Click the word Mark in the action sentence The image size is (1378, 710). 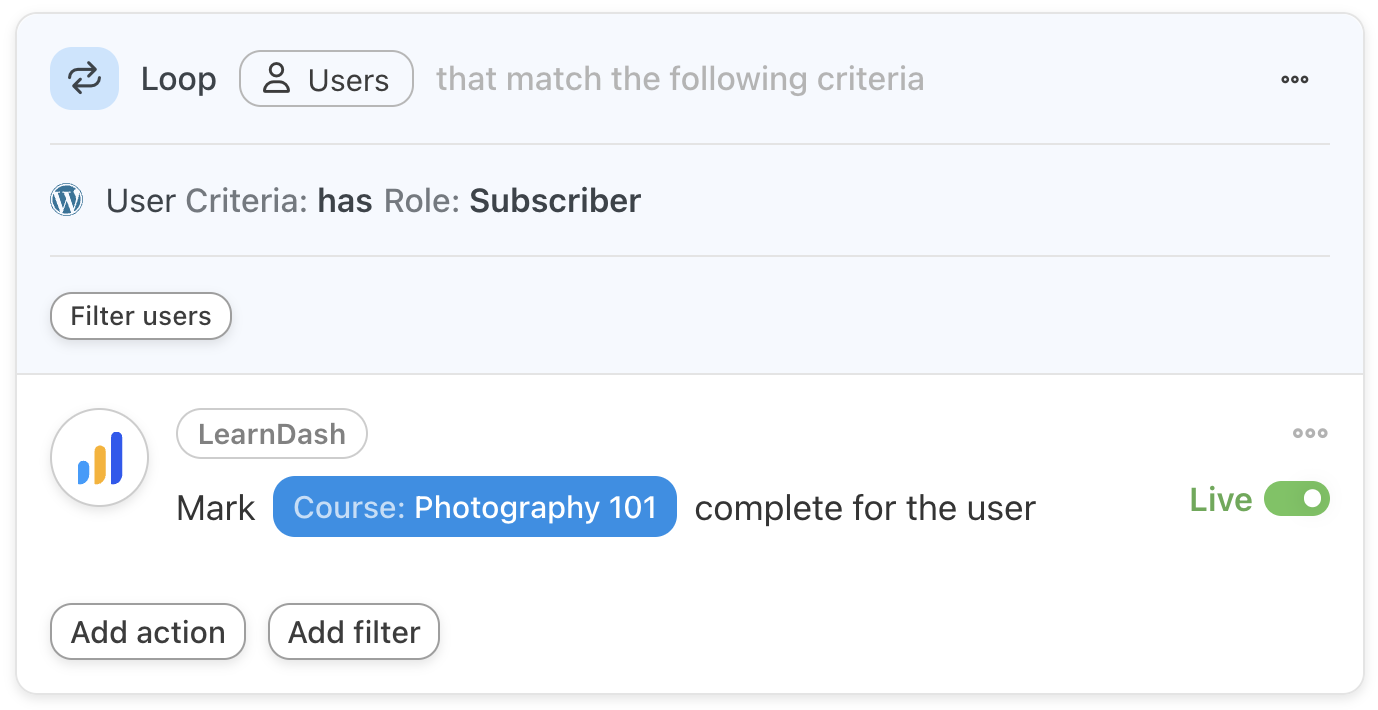[216, 508]
